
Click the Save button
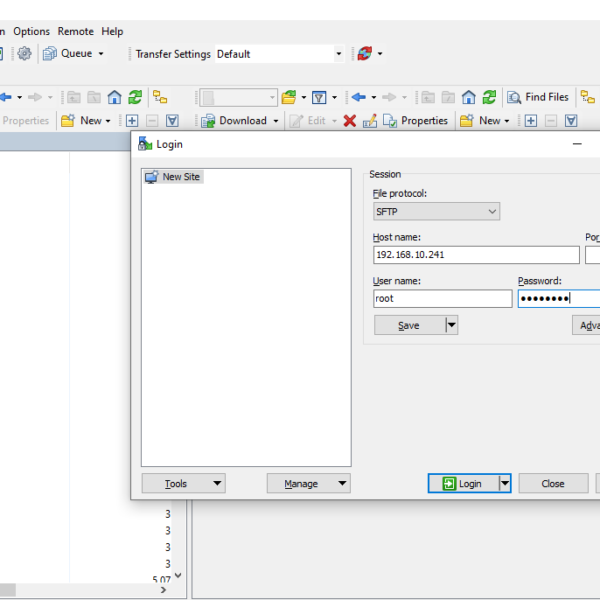409,325
